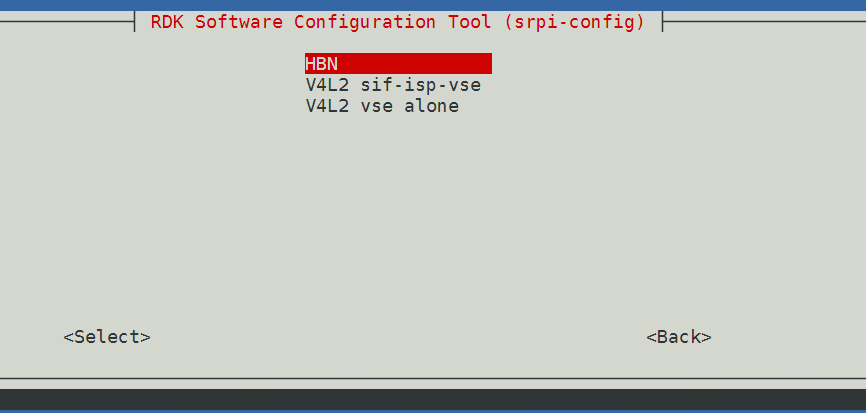Screen dimensions: 866x413
Task: Click the word alone in the last menu row
Action: [x=431, y=106]
